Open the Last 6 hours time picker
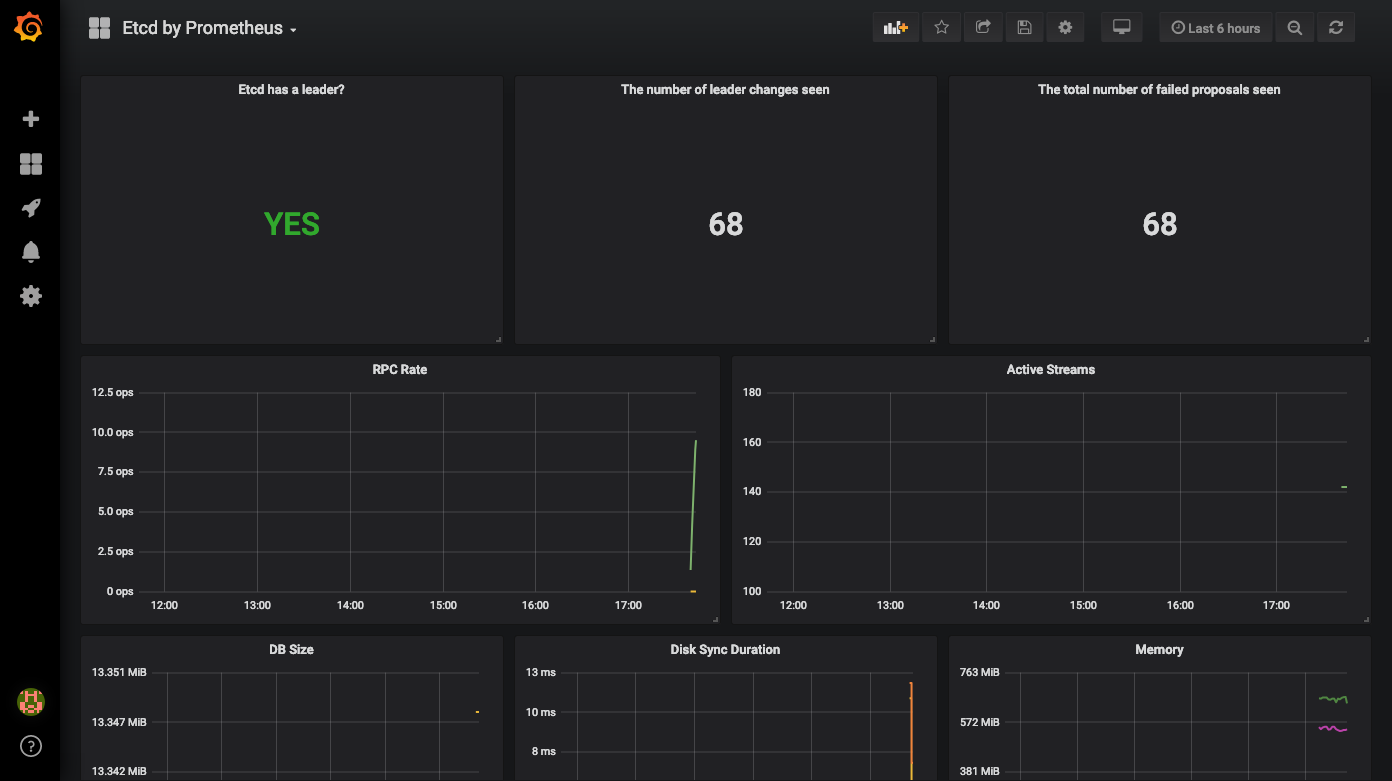The width and height of the screenshot is (1392, 781). click(x=1215, y=28)
